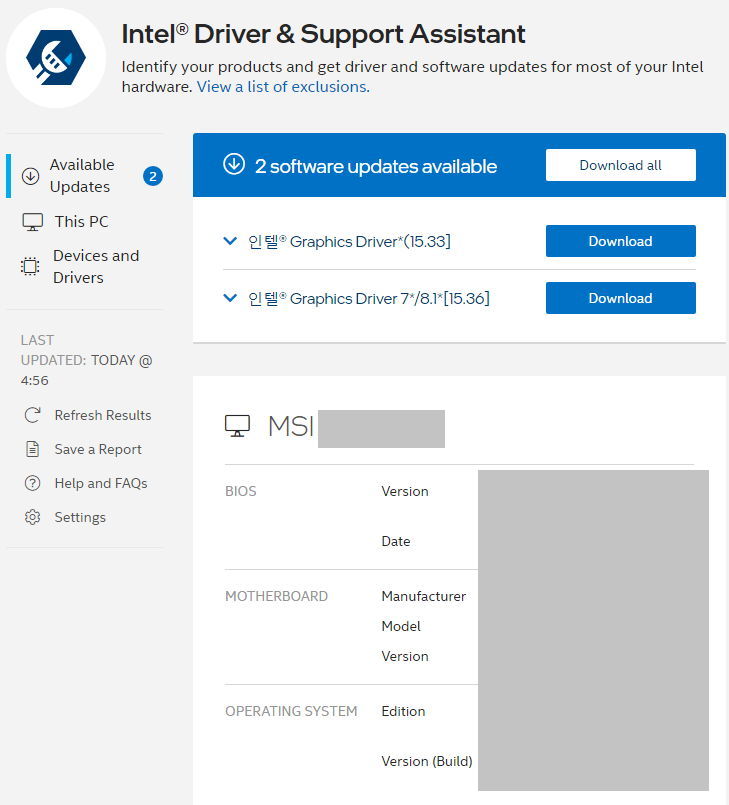Open Devices and Drivers section
This screenshot has height=805, width=729.
pos(96,266)
